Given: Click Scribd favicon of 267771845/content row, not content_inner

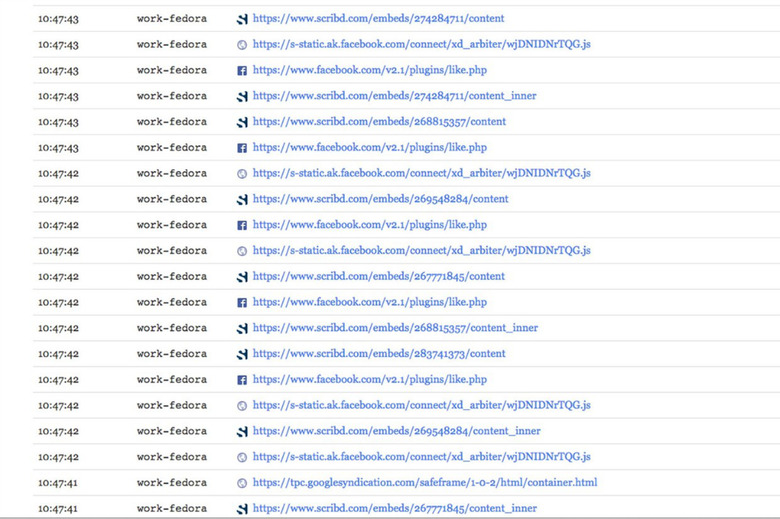Looking at the screenshot, I should [242, 277].
